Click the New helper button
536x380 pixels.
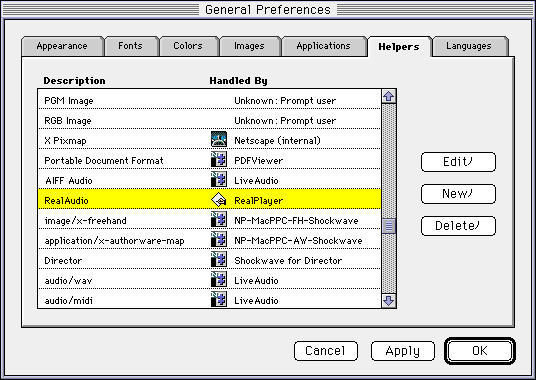click(x=458, y=194)
